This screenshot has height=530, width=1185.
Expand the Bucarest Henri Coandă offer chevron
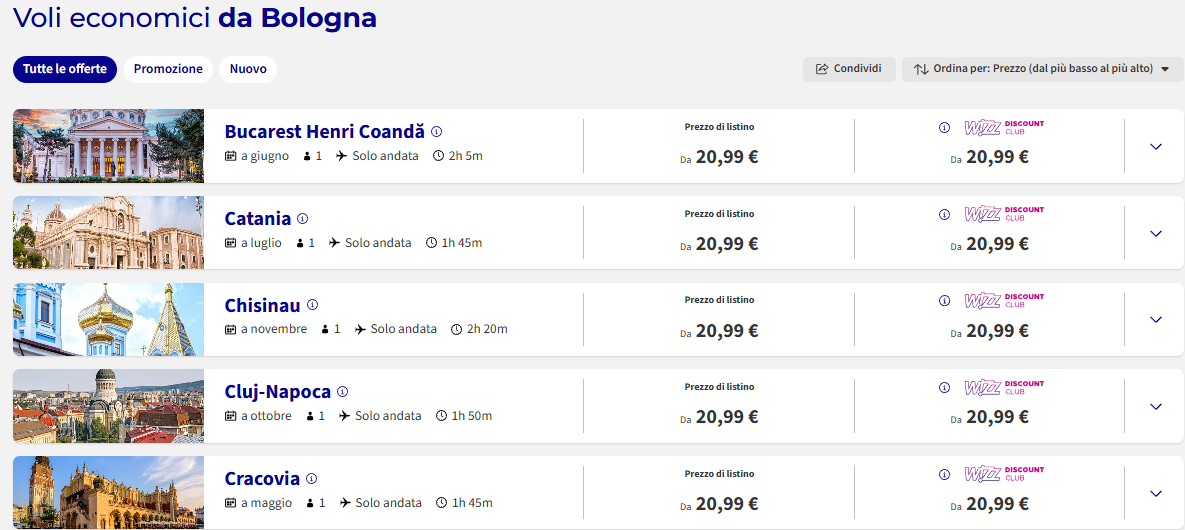[1155, 147]
